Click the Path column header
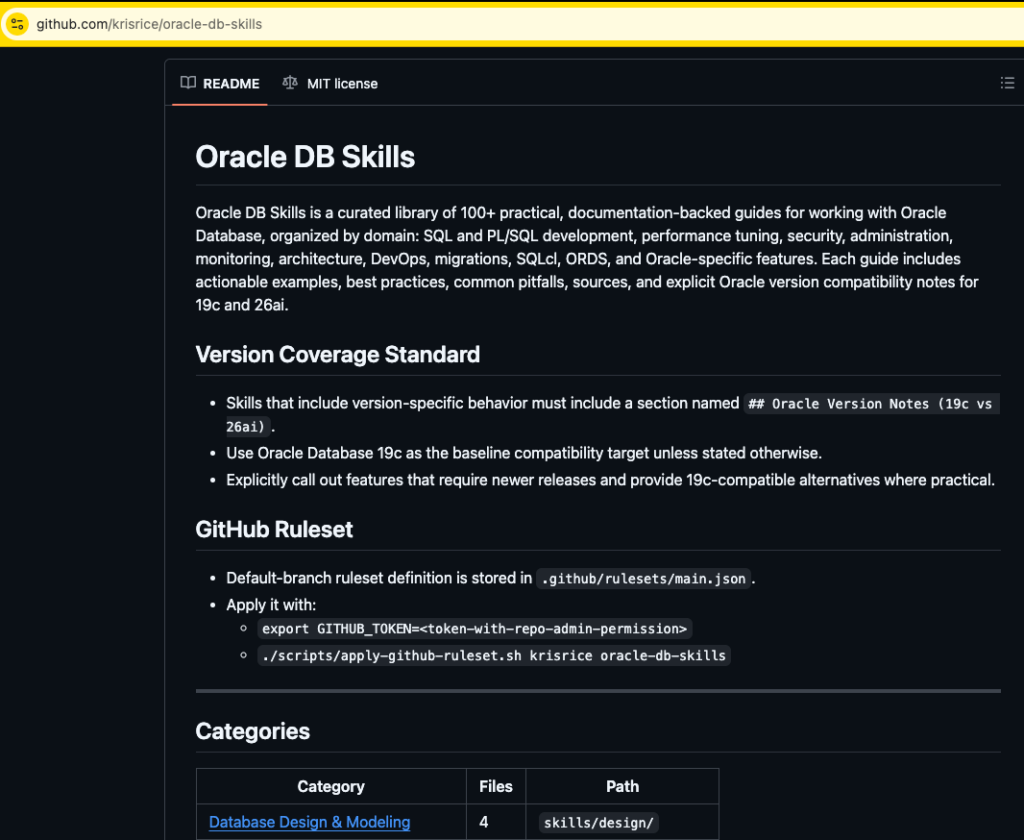The image size is (1024, 840). [x=622, y=786]
